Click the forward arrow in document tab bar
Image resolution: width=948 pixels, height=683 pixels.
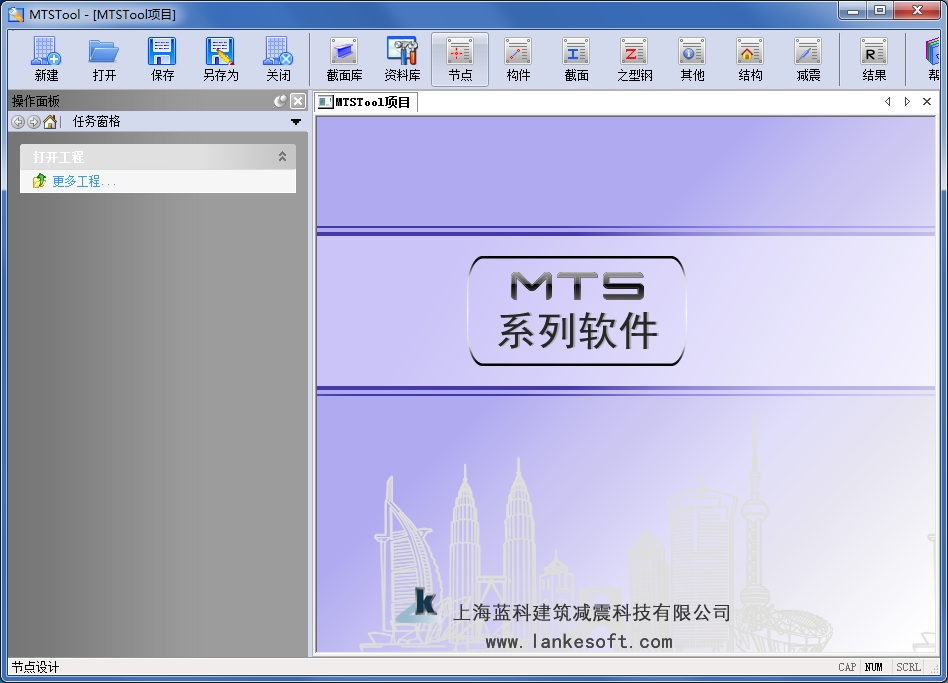click(906, 101)
